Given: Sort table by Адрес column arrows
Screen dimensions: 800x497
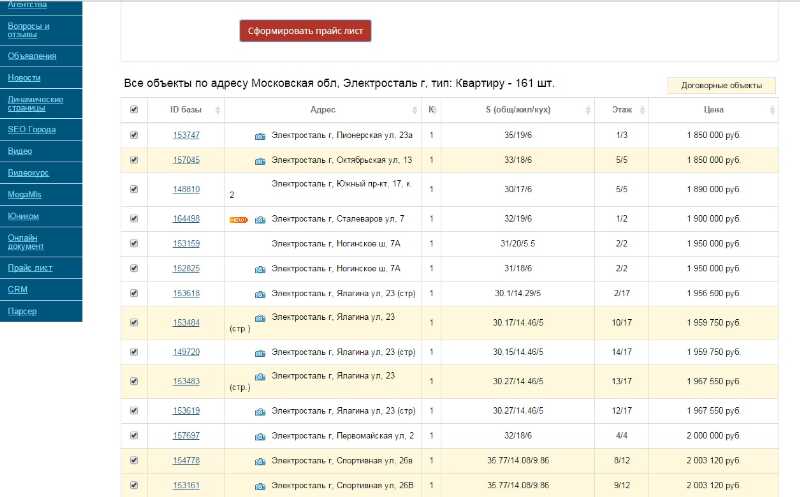Looking at the screenshot, I should (415, 110).
